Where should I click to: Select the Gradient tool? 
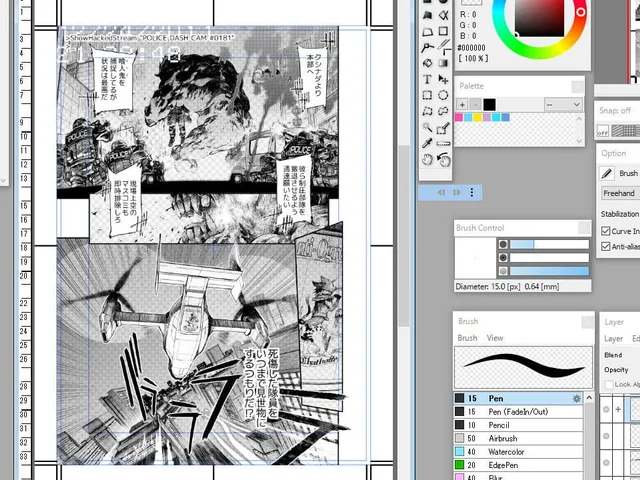coord(443,63)
